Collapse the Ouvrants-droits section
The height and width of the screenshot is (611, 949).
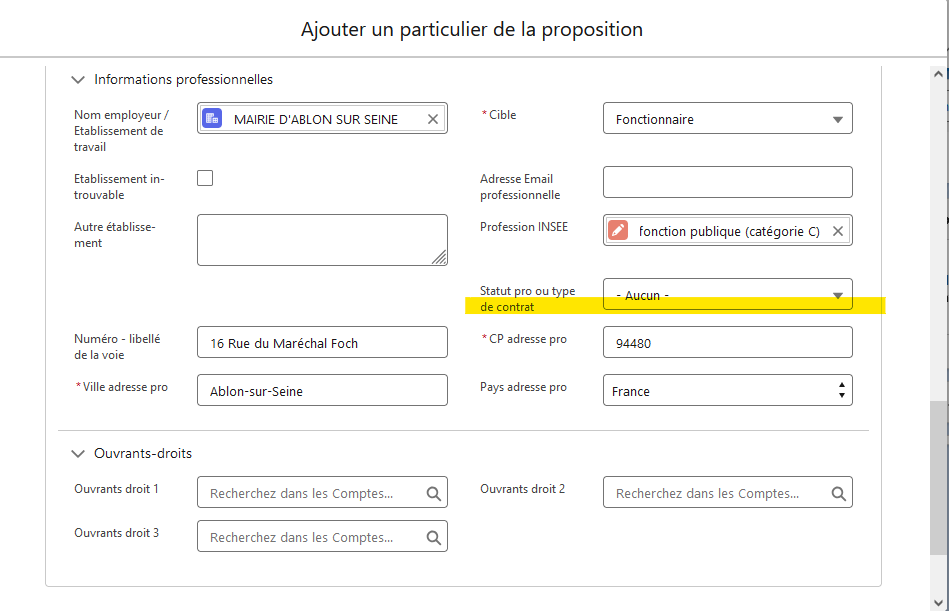click(78, 453)
